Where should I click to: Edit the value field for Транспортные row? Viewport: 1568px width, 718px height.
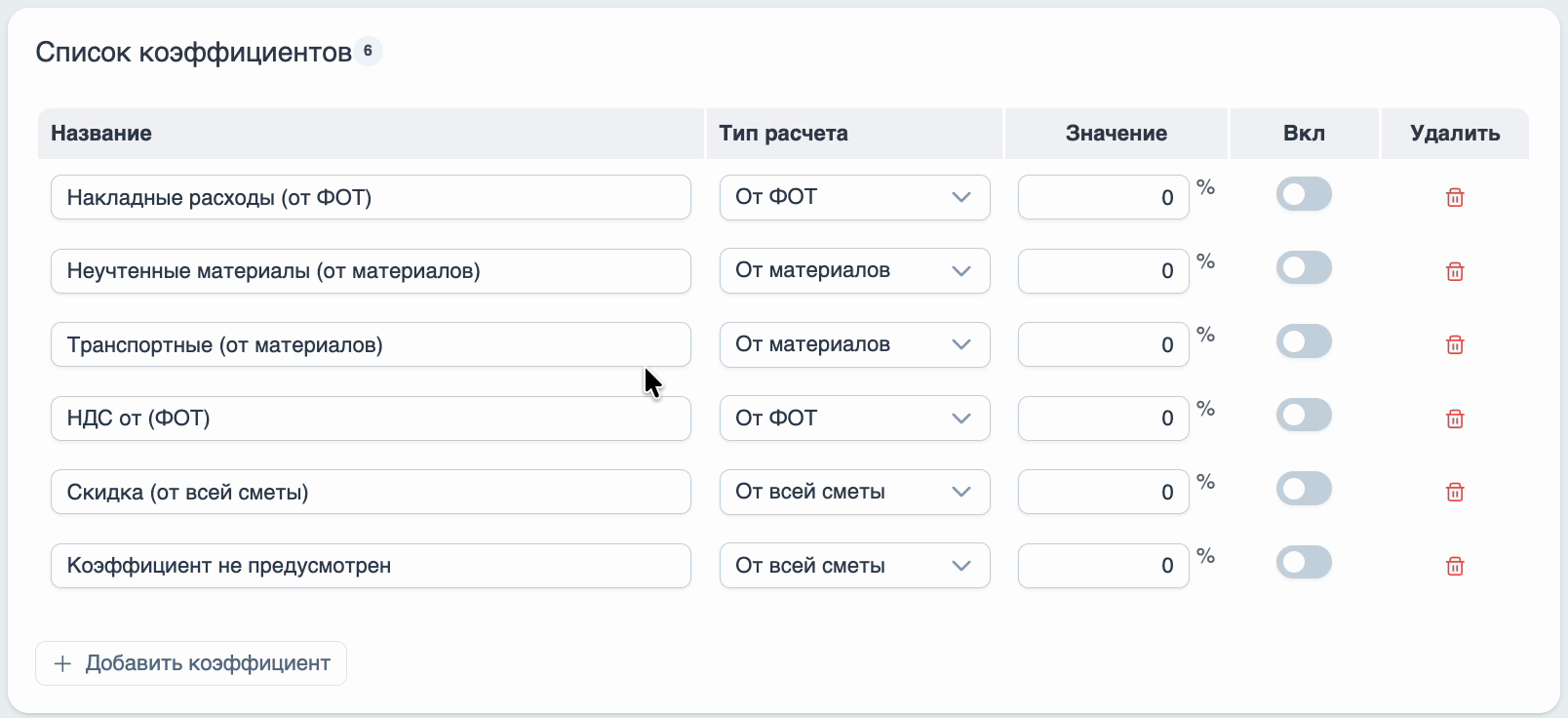[x=1104, y=344]
